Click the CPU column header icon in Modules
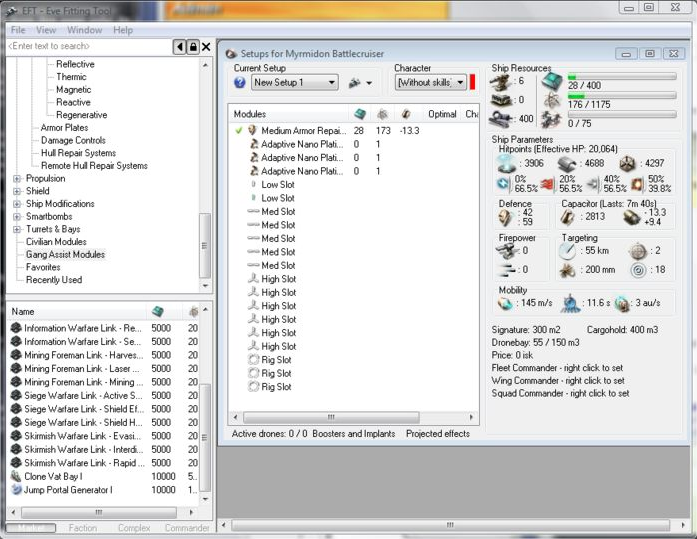 [360, 114]
